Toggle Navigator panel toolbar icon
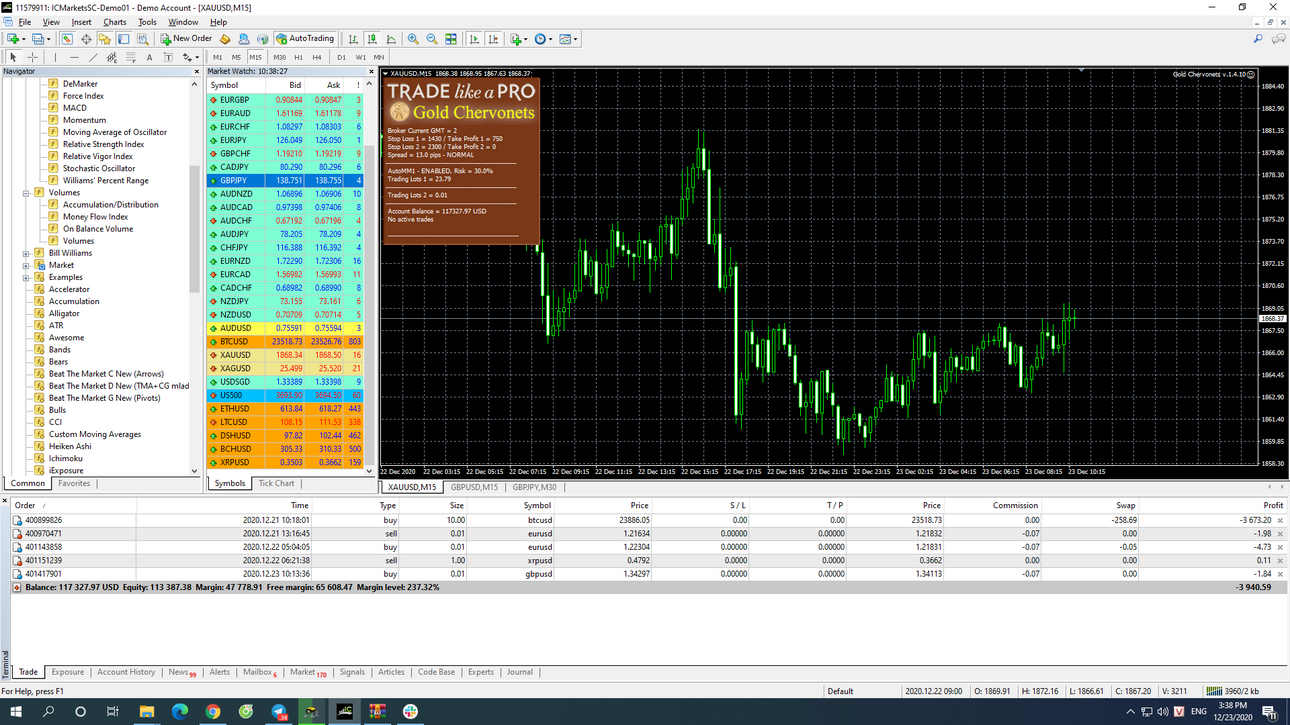The width and height of the screenshot is (1290, 725). [x=105, y=39]
